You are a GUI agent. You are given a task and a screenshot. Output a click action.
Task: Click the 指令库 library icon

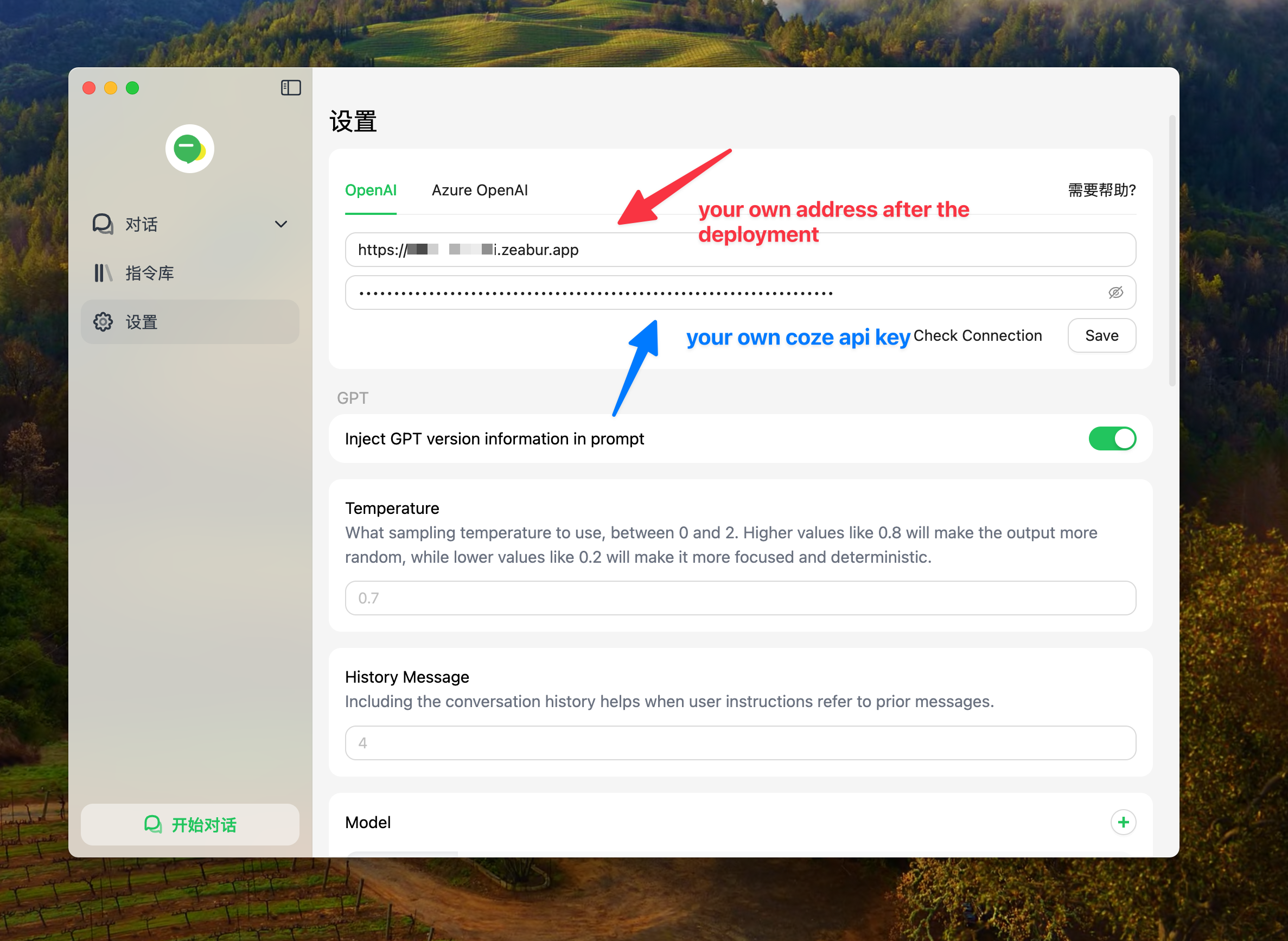click(x=103, y=273)
